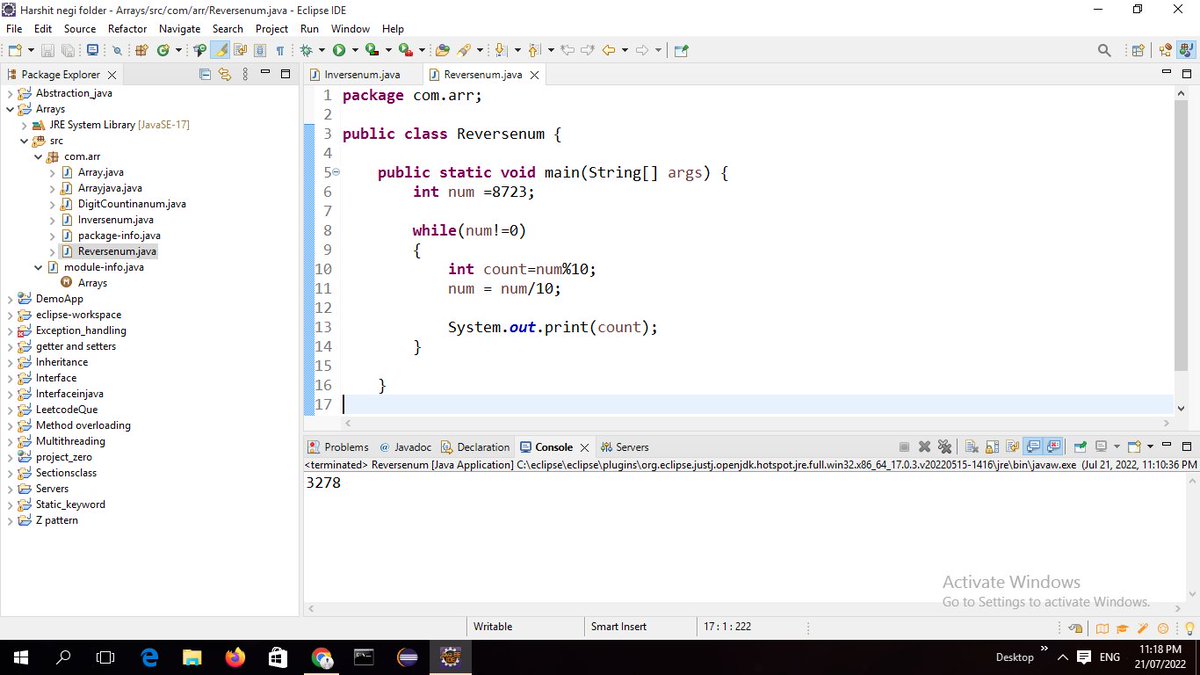
Task: Go to Previous Annotation arrow icon
Action: click(x=533, y=50)
